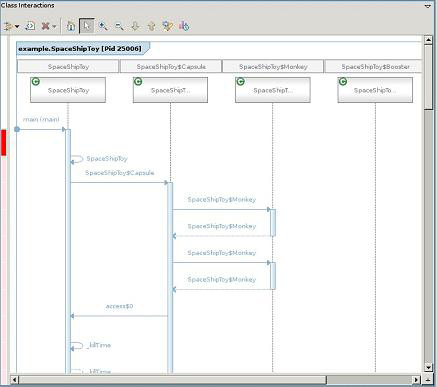Image resolution: width=437 pixels, height=387 pixels.
Task: Click the SpaceShipToy self-call message label
Action: [107, 159]
